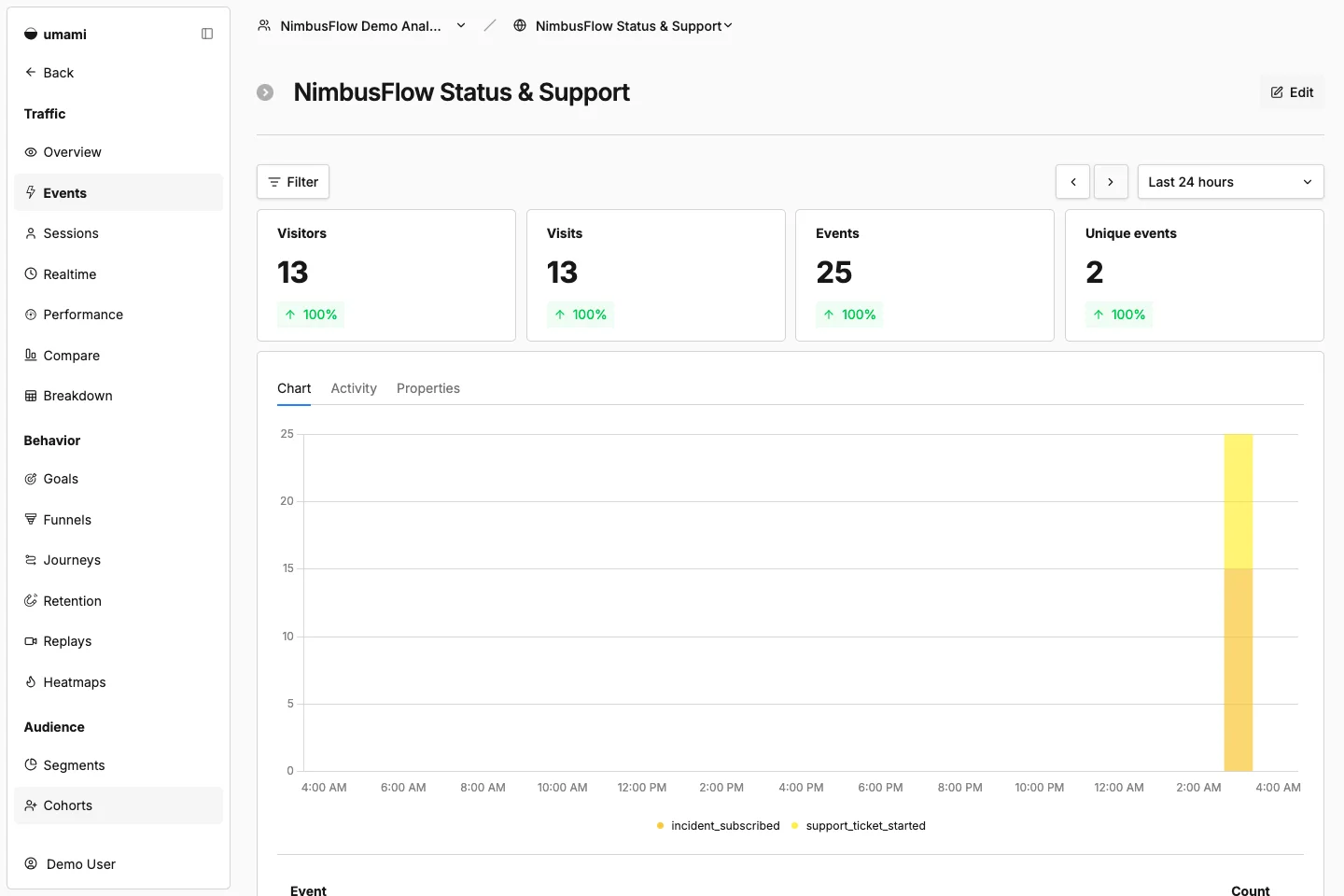Open Breakdown in the sidebar

point(119,396)
